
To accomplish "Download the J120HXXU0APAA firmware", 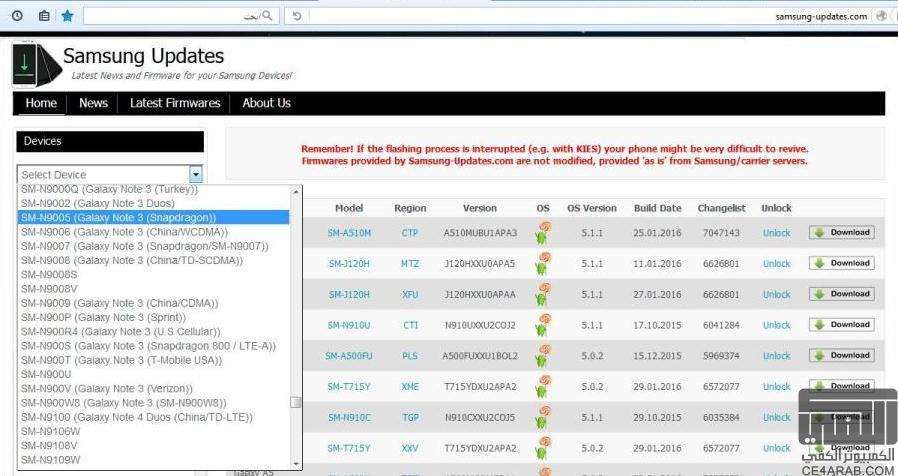I will click(x=841, y=294).
